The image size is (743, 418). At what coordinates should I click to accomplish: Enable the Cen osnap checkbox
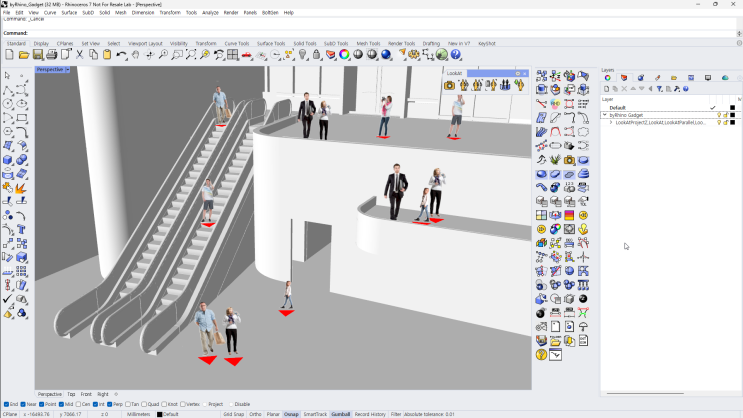pos(79,404)
